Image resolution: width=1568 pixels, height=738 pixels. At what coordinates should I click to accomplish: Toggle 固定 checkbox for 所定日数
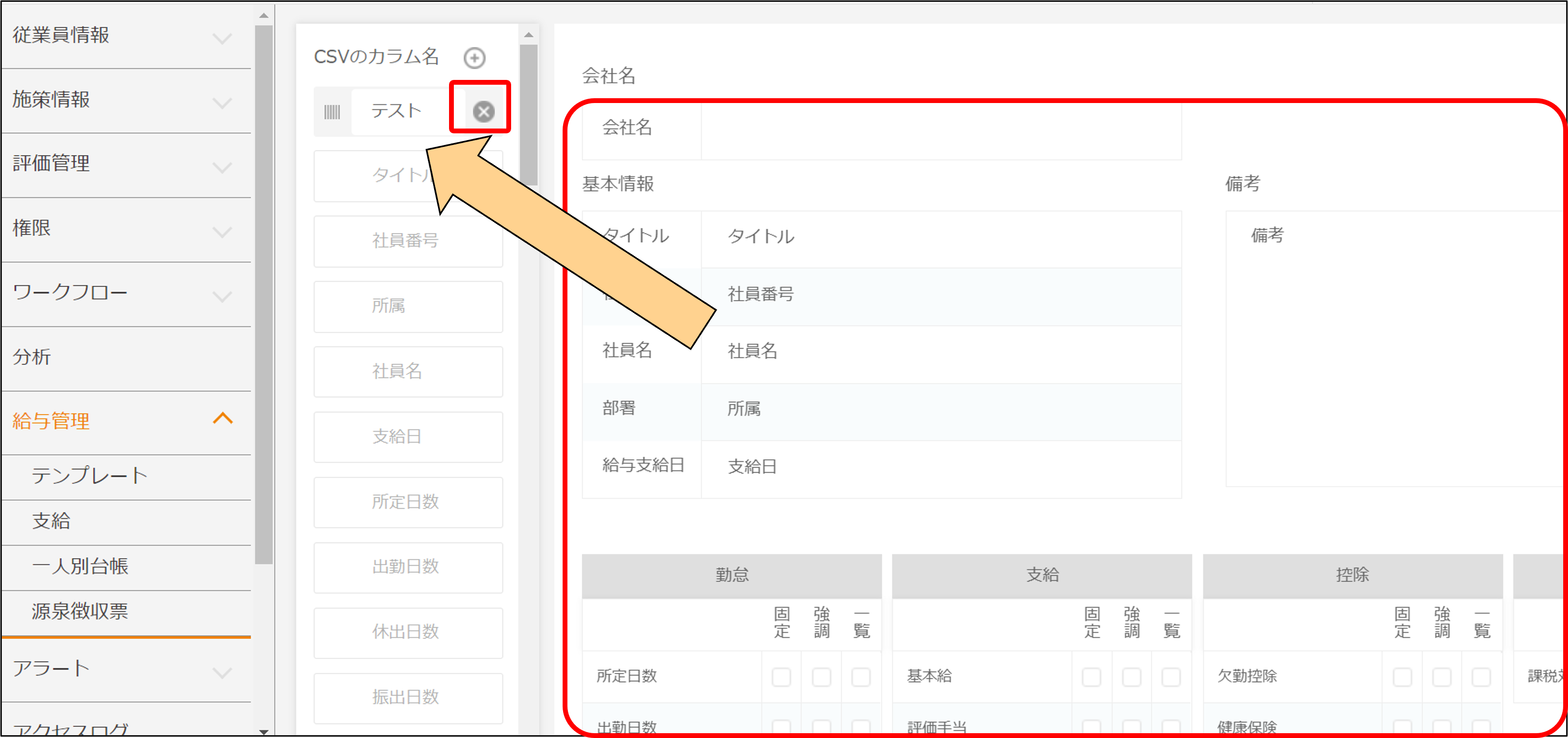click(x=781, y=676)
